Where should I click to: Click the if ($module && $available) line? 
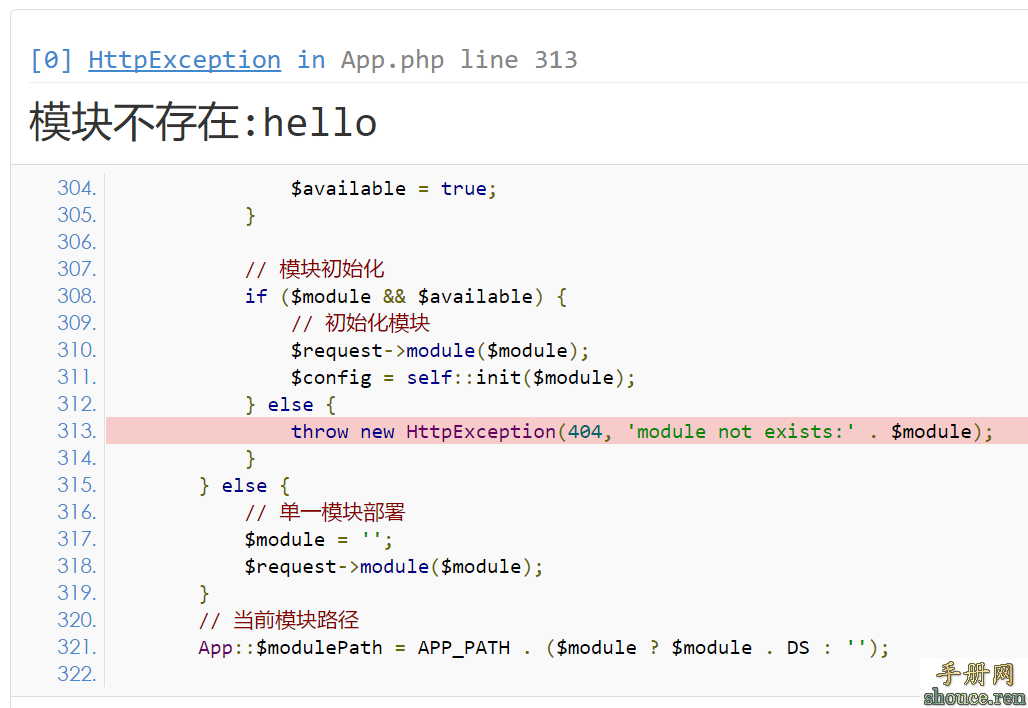(406, 297)
